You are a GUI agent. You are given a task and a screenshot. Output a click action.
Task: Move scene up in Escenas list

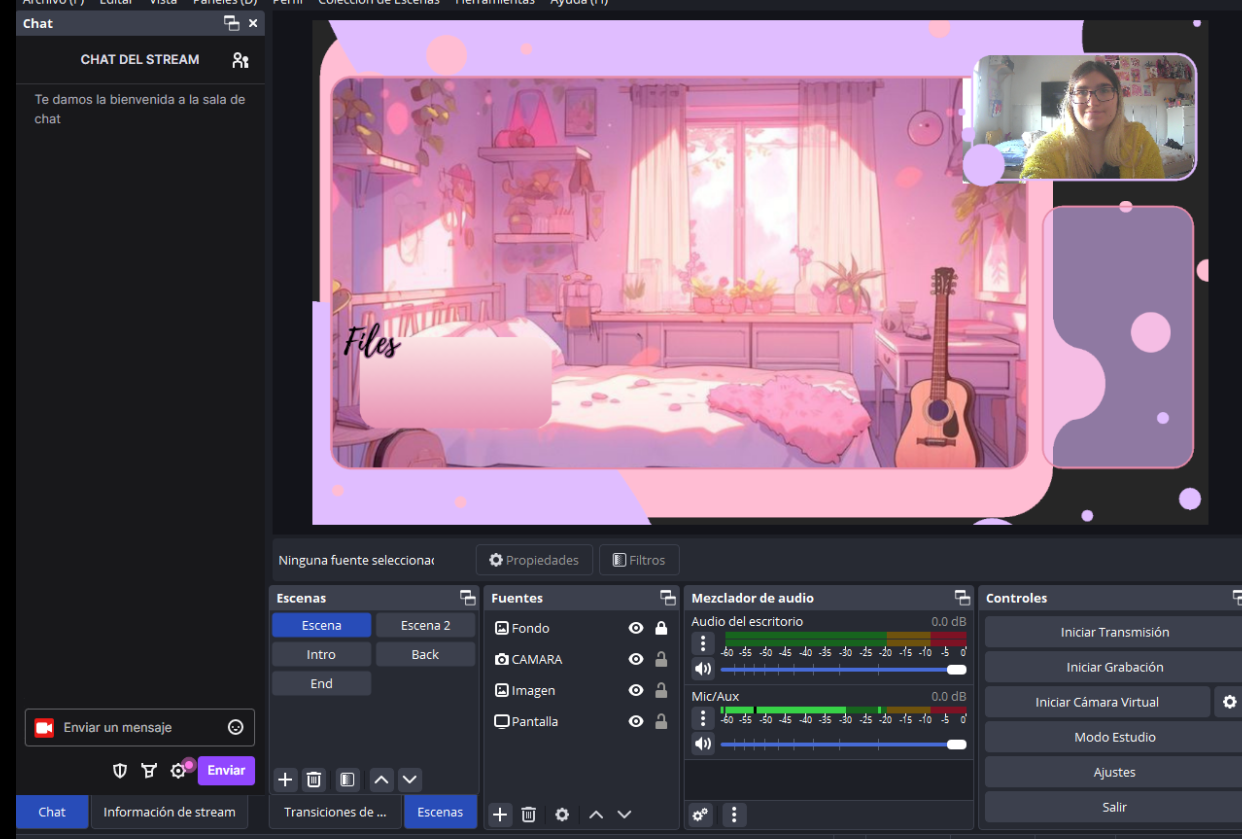coord(381,780)
